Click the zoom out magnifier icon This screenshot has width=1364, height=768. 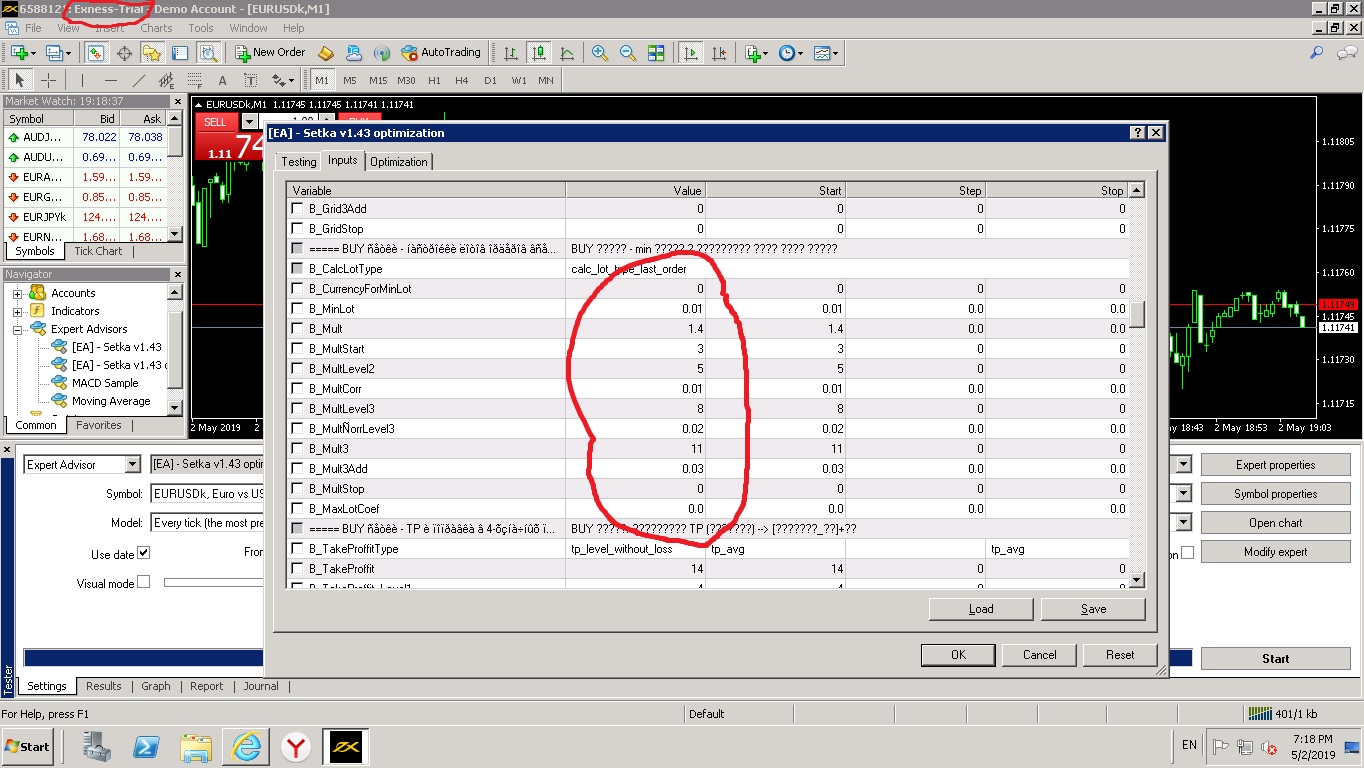click(628, 53)
